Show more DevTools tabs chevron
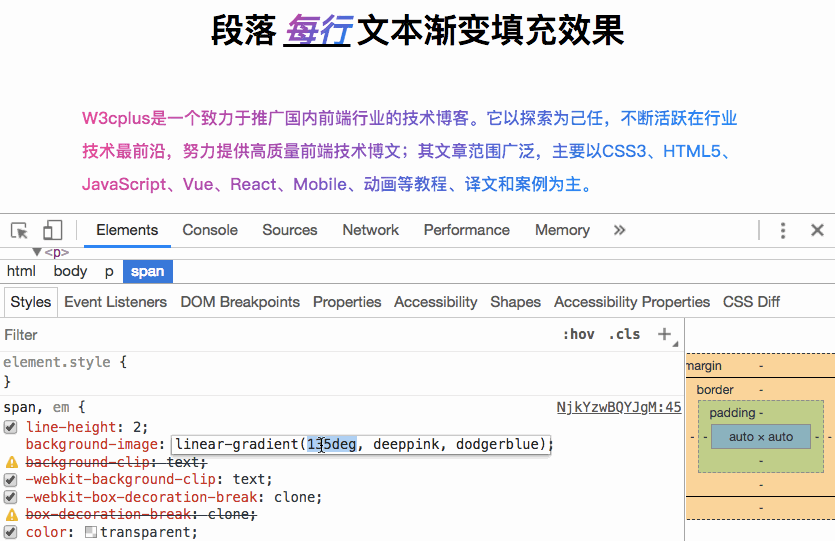835x541 pixels. pyautogui.click(x=619, y=230)
